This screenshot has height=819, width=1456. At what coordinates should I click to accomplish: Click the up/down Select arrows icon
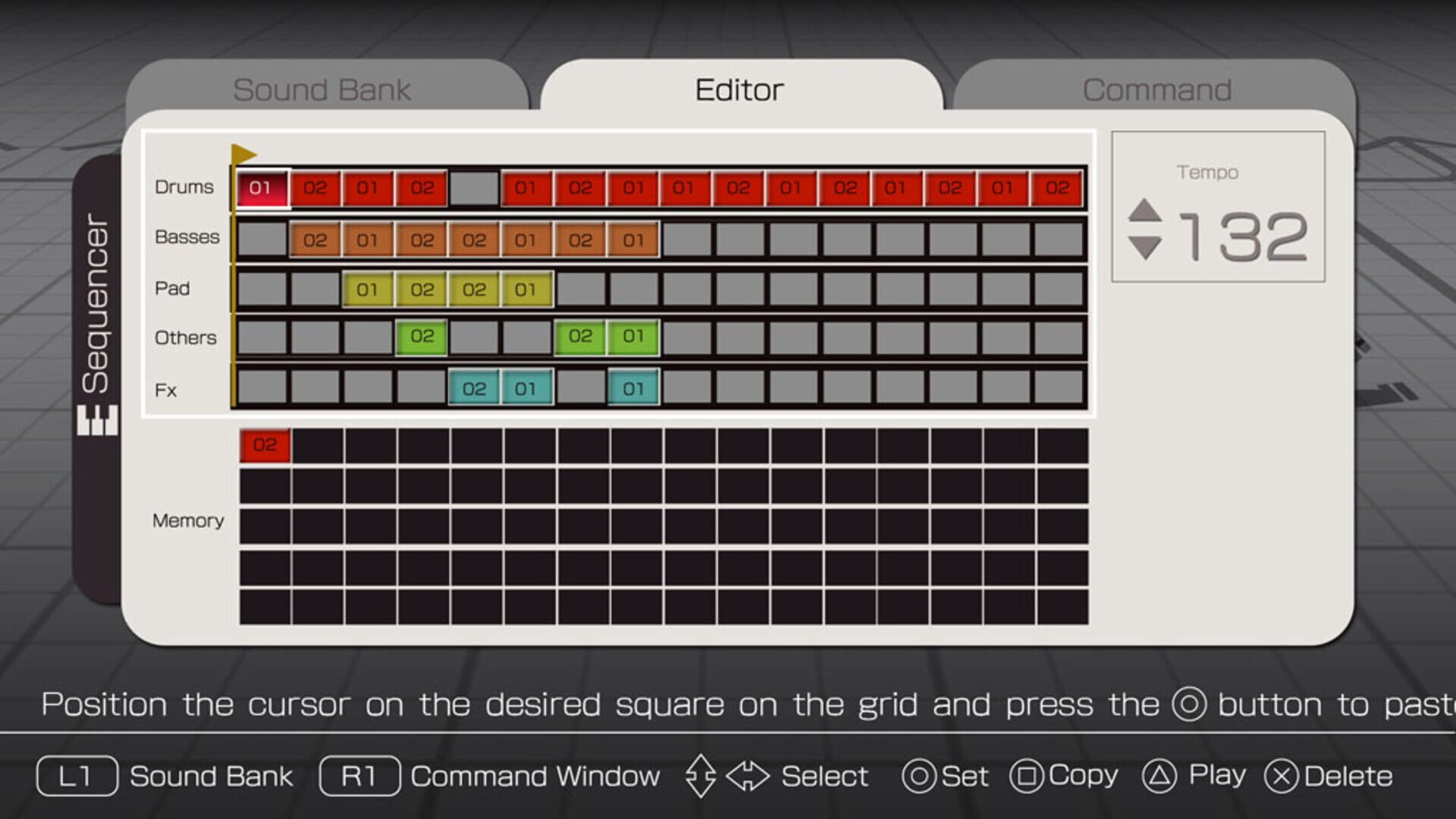(x=701, y=776)
